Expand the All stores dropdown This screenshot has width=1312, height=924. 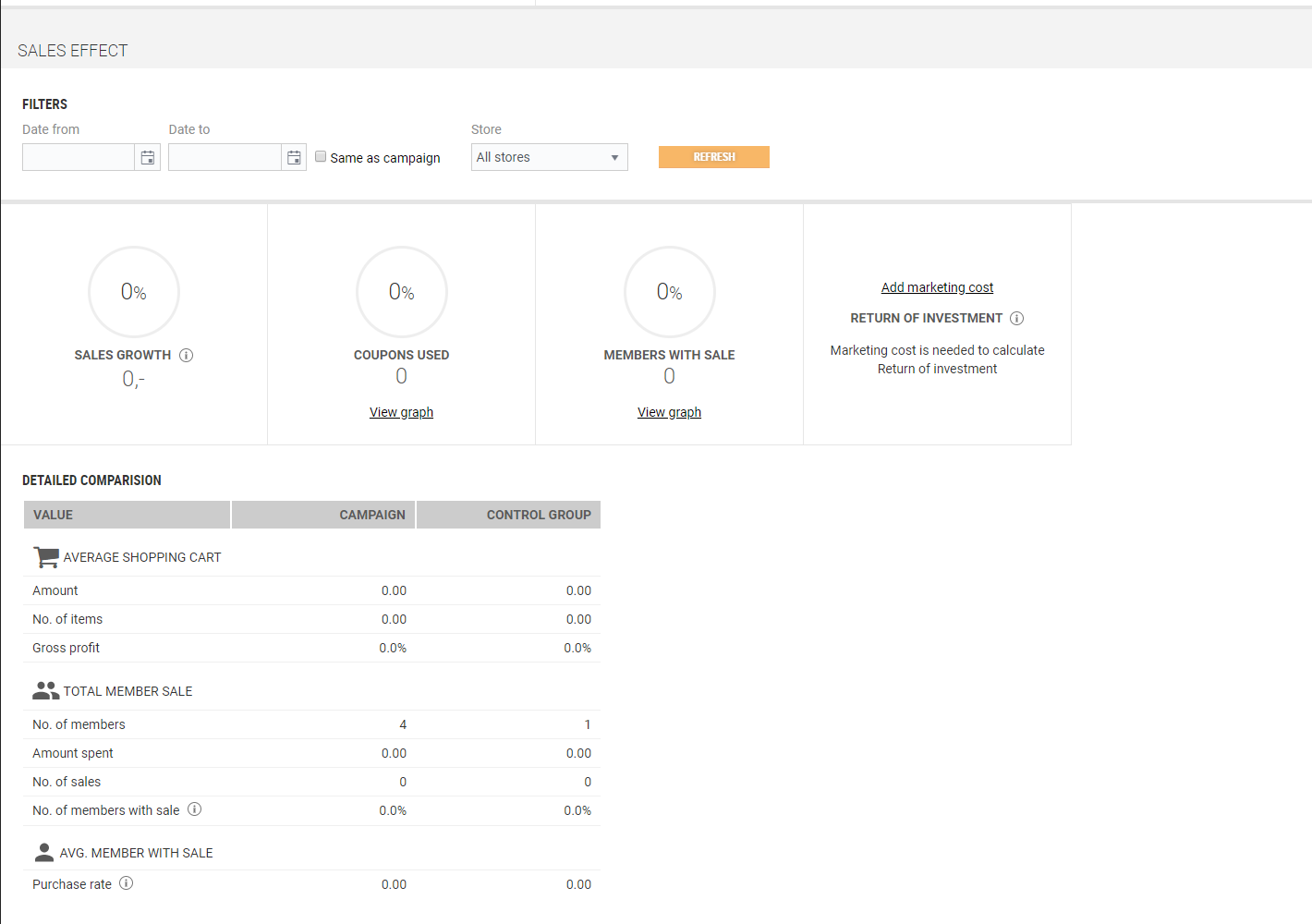549,158
